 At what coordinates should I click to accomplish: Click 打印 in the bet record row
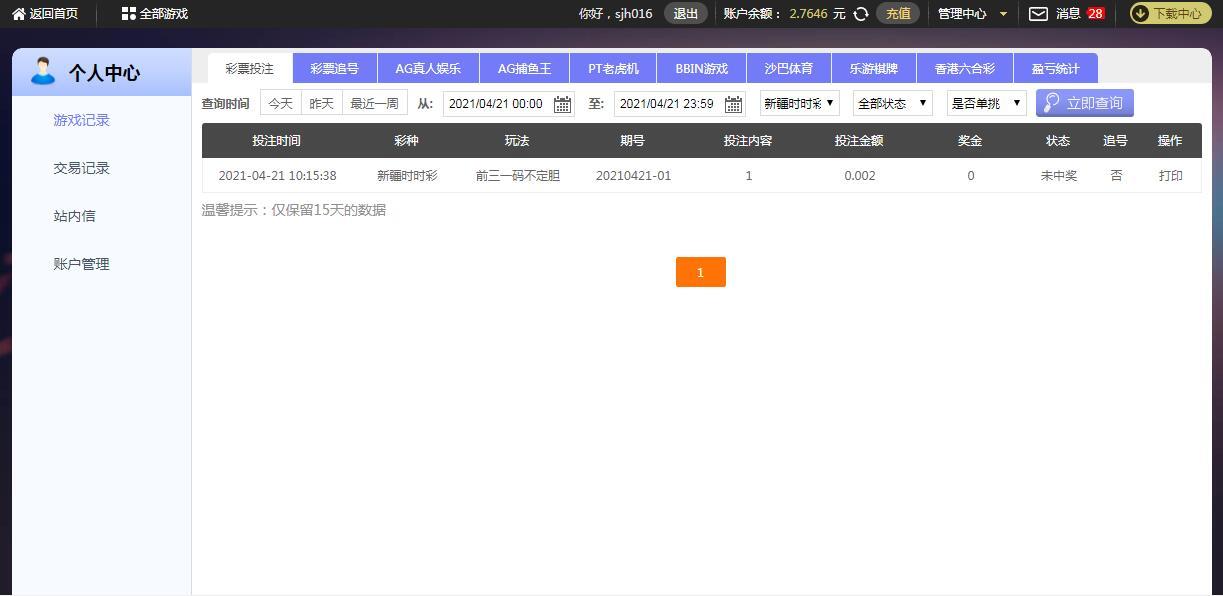pyautogui.click(x=1171, y=176)
